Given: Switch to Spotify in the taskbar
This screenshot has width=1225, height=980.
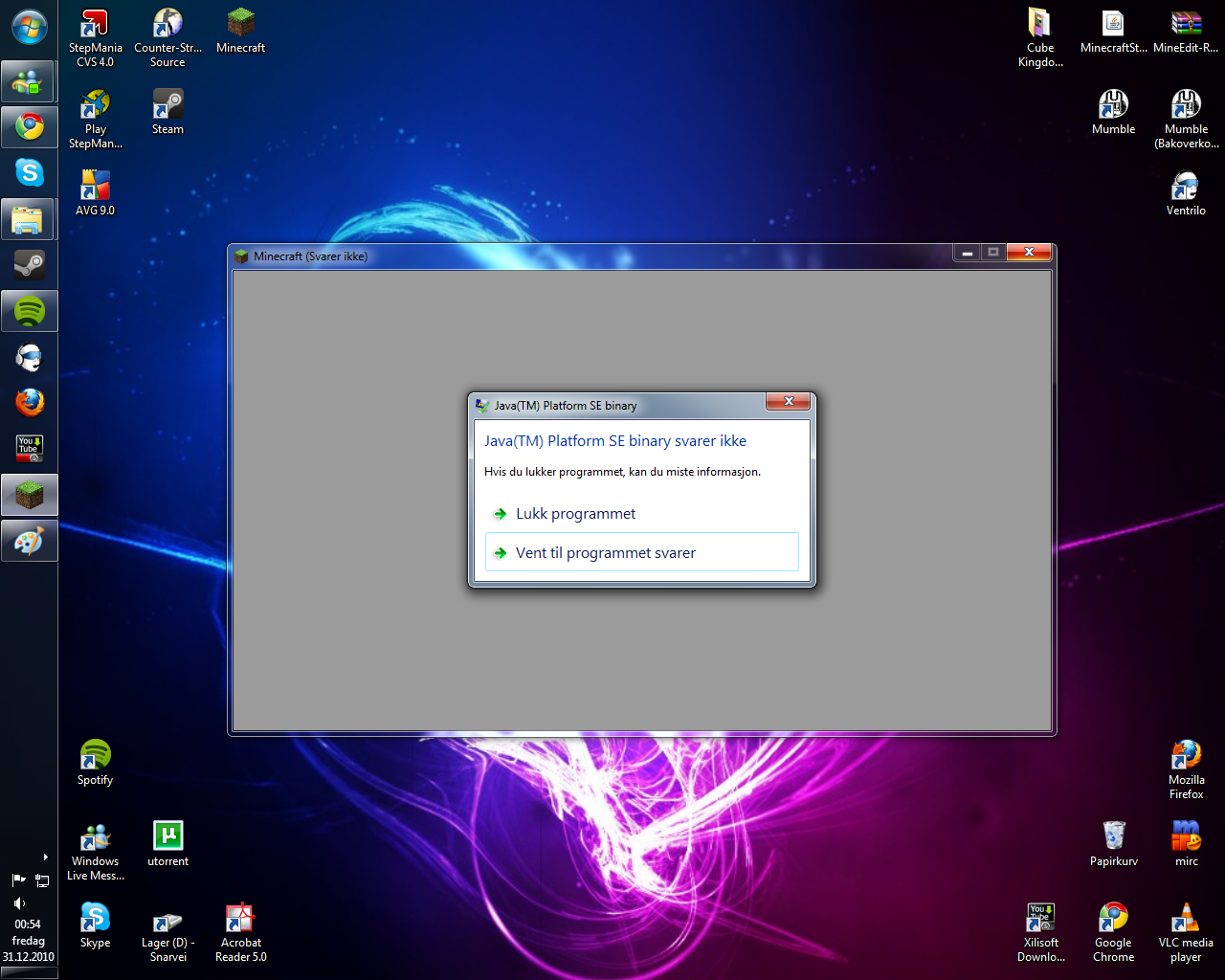Looking at the screenshot, I should tap(29, 311).
